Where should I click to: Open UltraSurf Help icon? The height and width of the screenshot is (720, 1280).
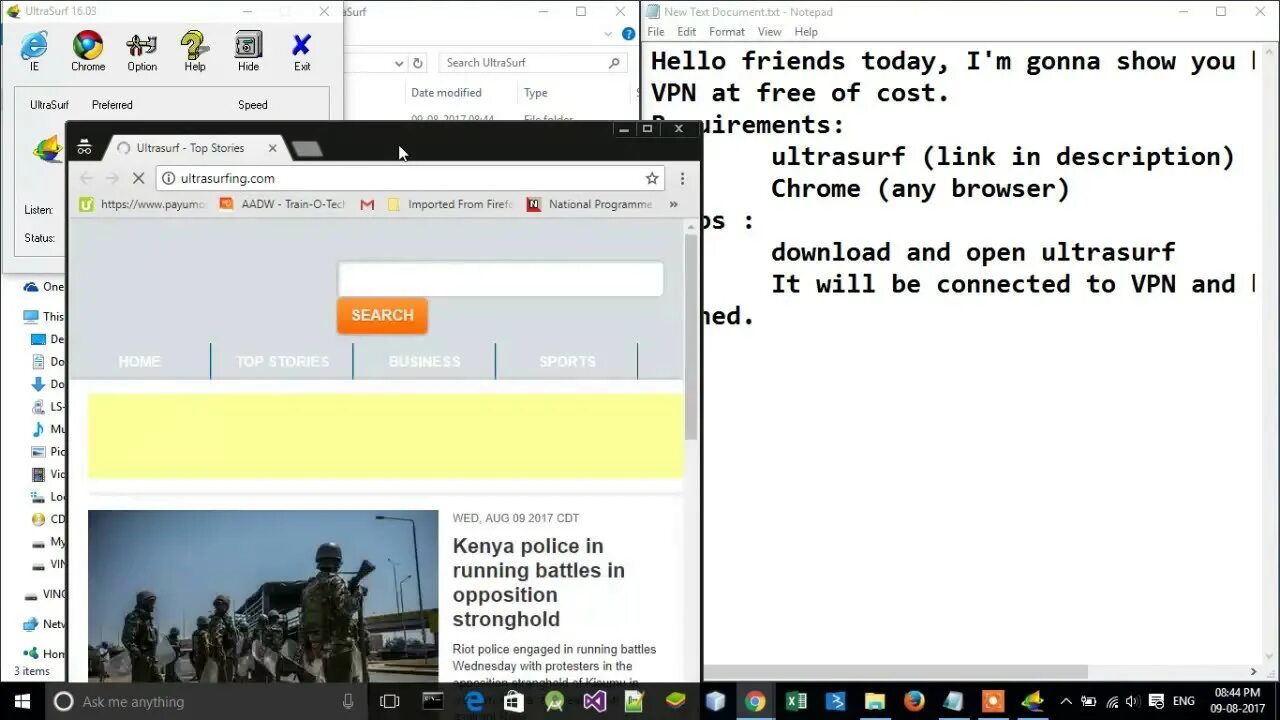[195, 51]
